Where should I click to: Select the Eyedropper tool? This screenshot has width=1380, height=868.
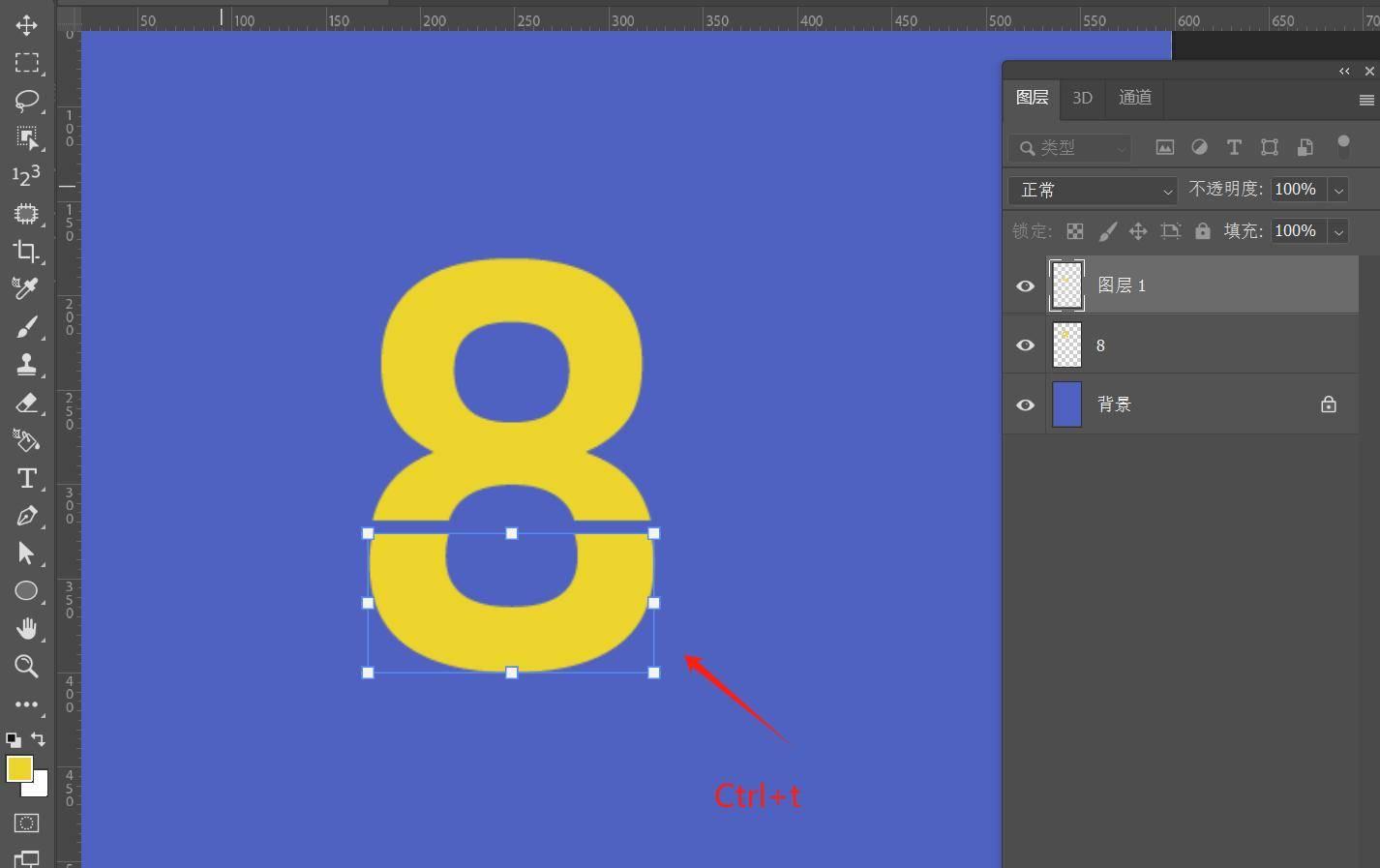26,288
